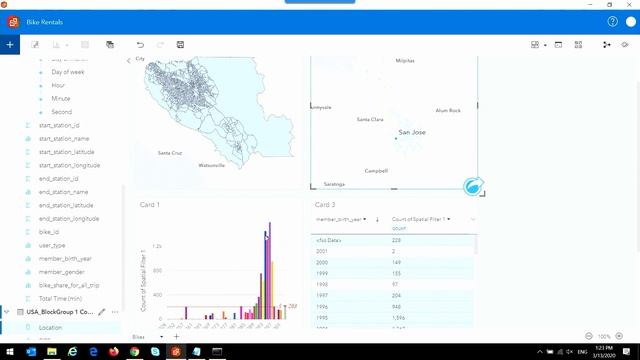Select the member_birth_year field in data pane

65,259
